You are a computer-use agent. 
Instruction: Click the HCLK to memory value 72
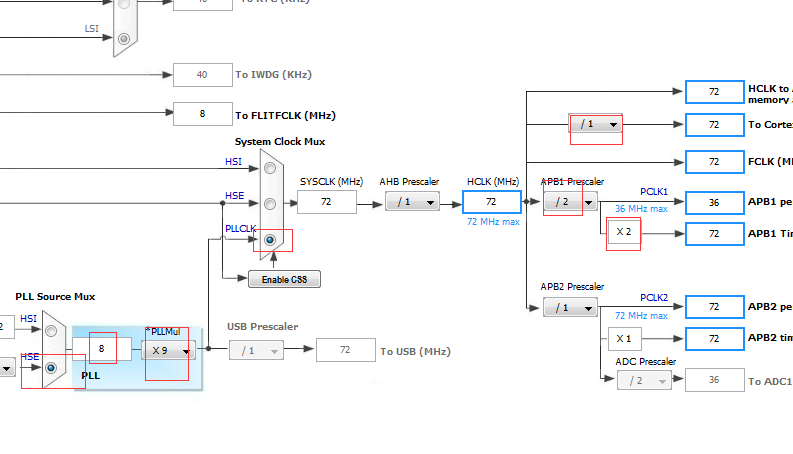715,92
